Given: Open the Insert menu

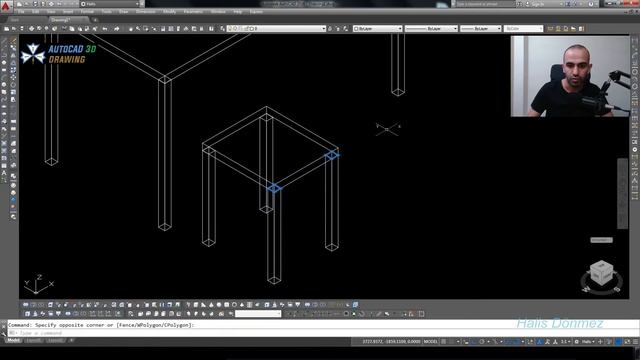Looking at the screenshot, I should (68, 12).
